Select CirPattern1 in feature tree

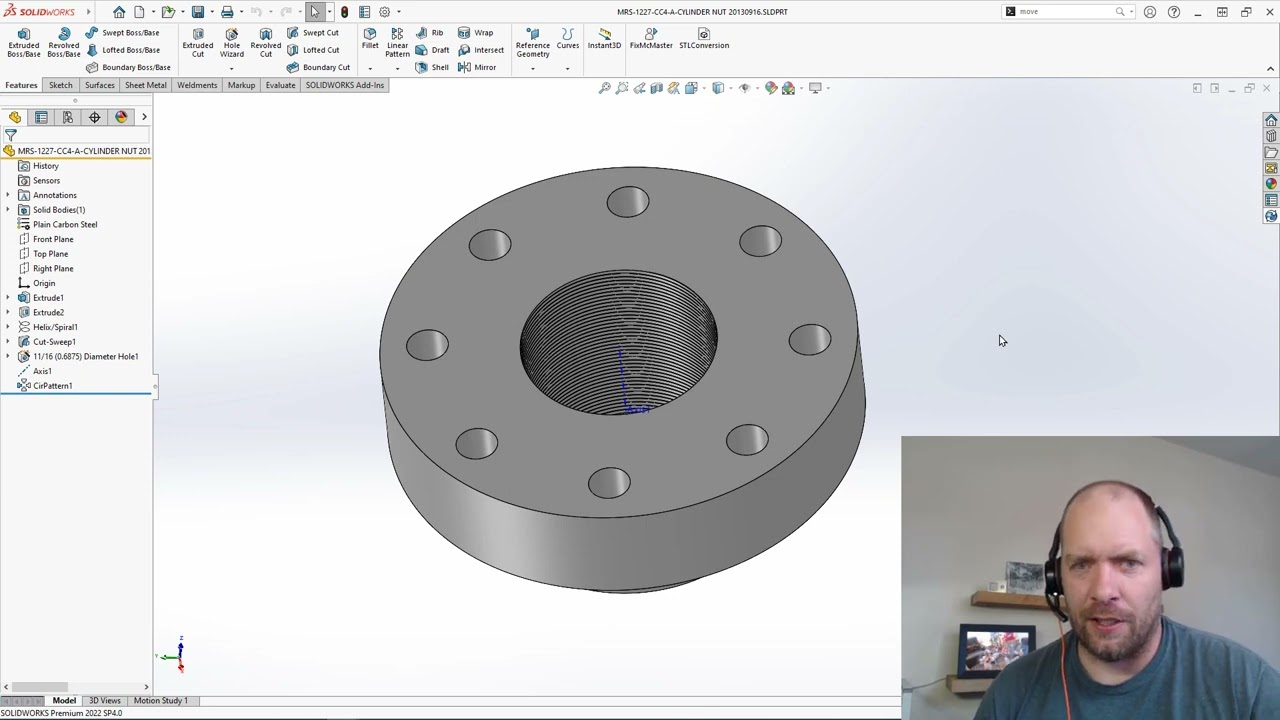(x=45, y=386)
